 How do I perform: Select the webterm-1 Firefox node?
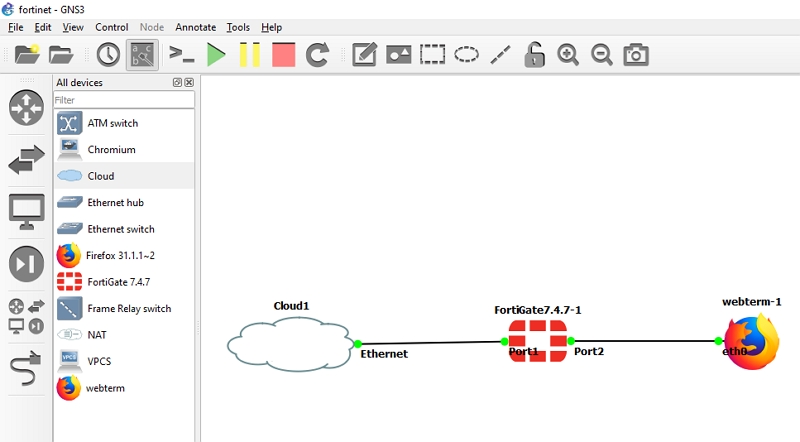click(751, 341)
